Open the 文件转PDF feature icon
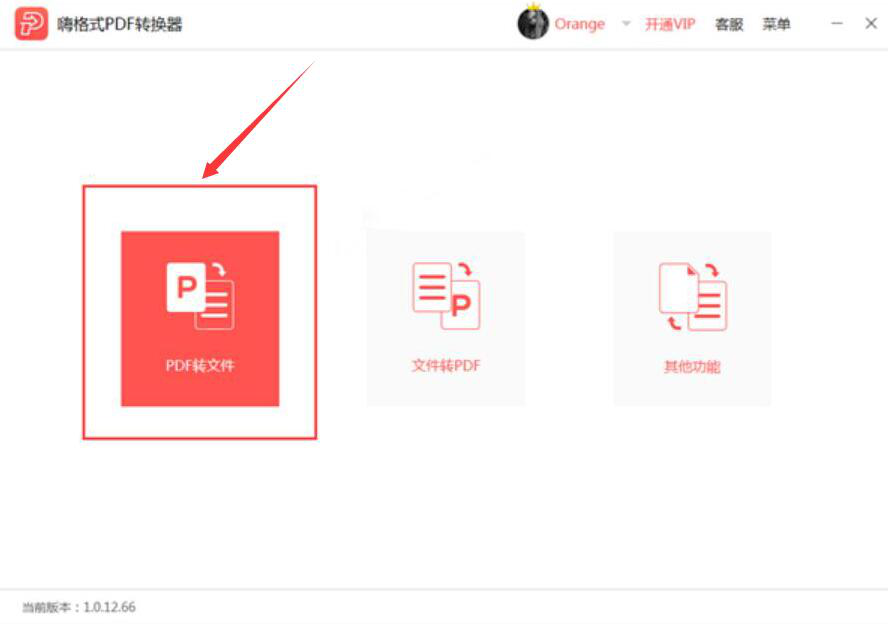This screenshot has width=888, height=624. 446,295
